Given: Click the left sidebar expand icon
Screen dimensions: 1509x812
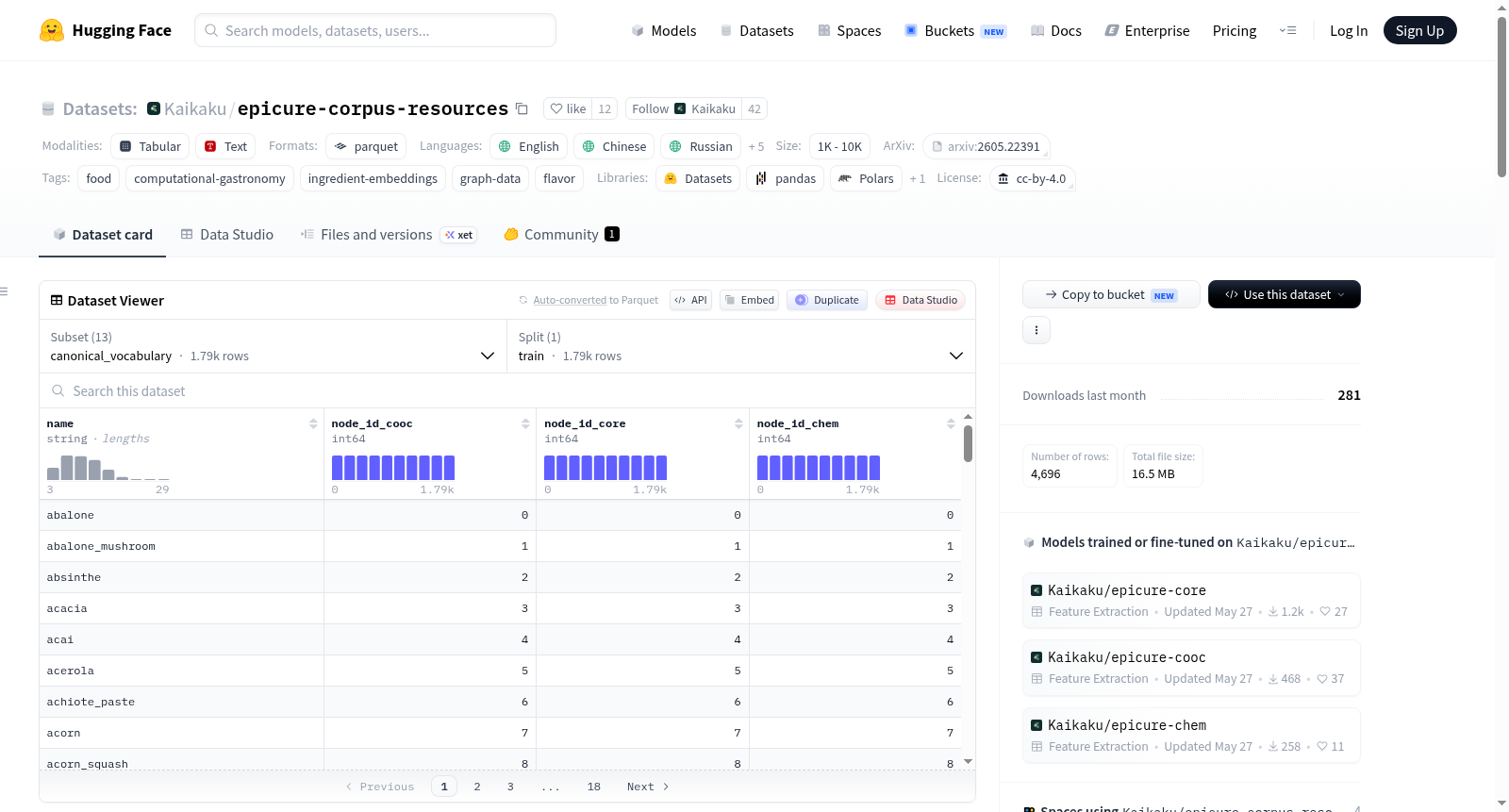Looking at the screenshot, I should (x=4, y=291).
